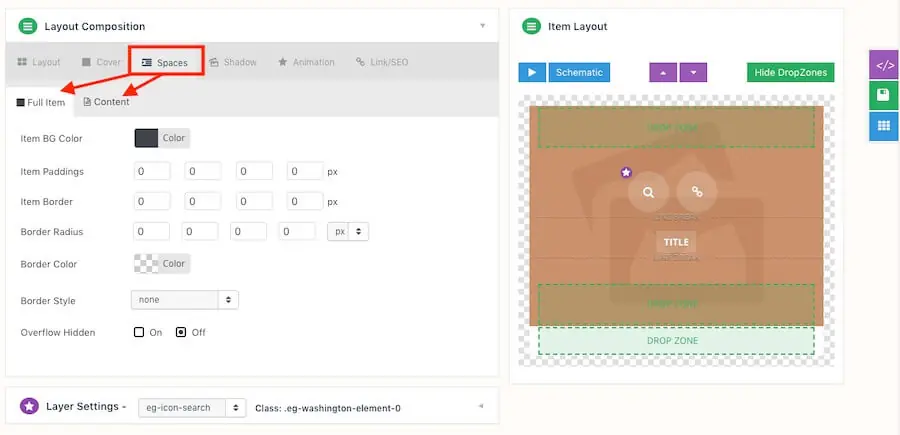Click the Layer Settings purple star icon
Image resolution: width=900 pixels, height=435 pixels.
(x=29, y=406)
